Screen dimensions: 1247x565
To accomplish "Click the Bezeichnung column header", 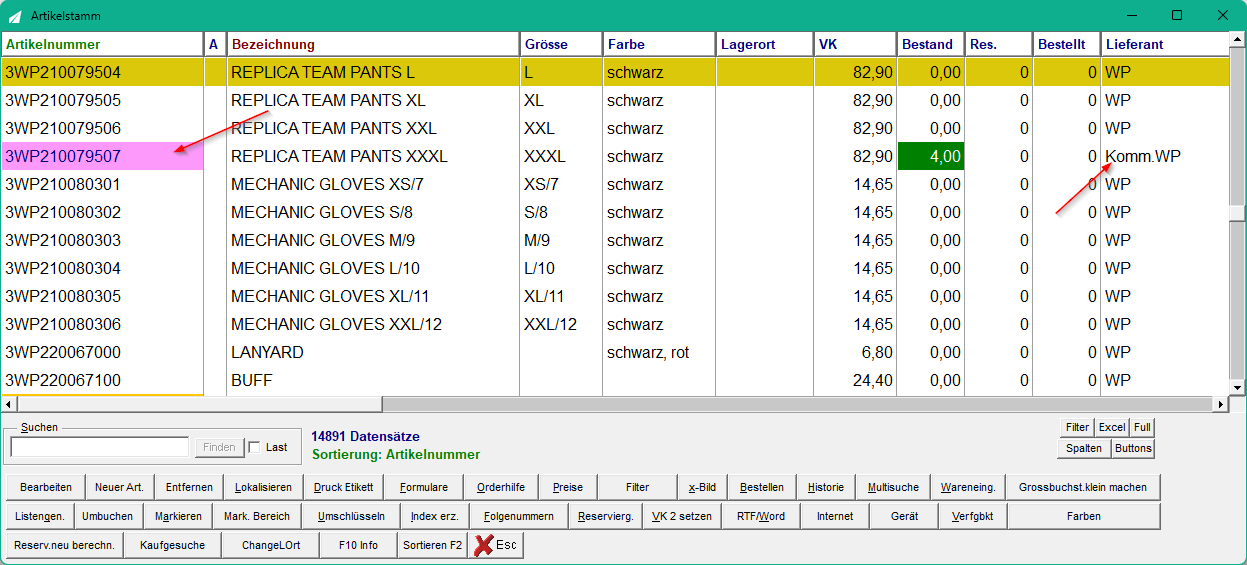I will [373, 44].
